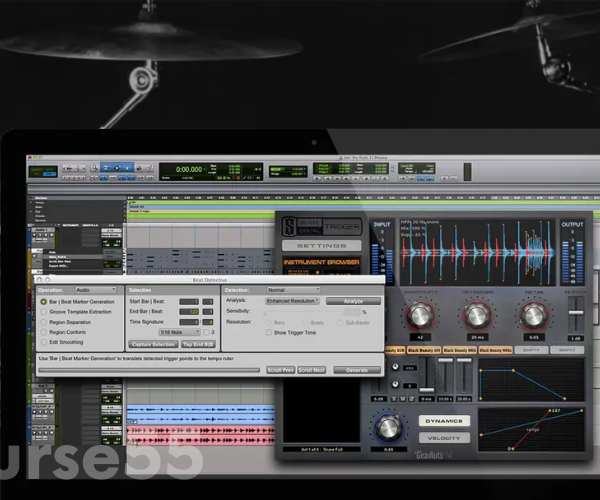Click the Generate button in Beat Detective

(x=357, y=370)
